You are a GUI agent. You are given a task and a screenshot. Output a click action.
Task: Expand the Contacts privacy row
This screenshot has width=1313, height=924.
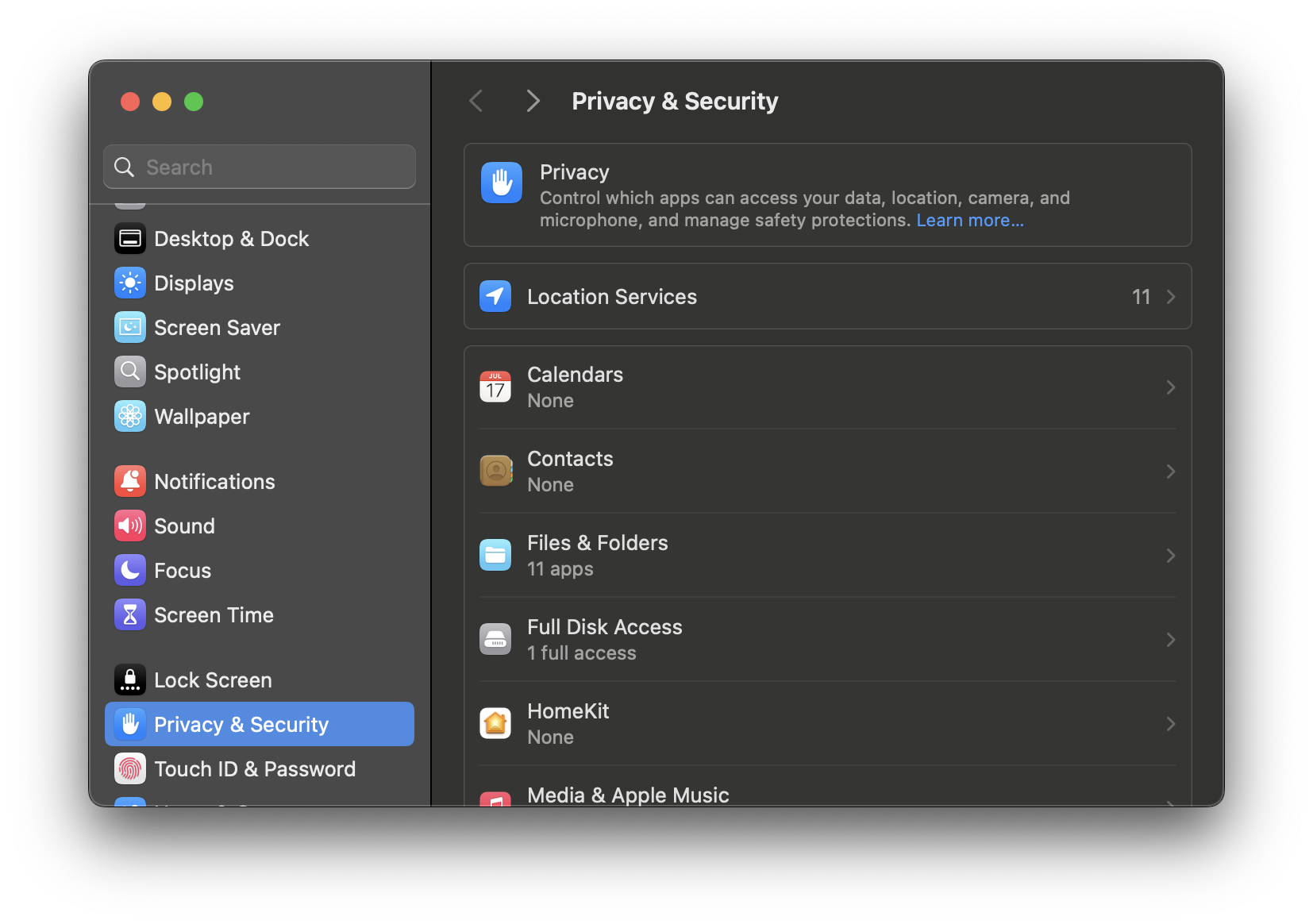coord(1171,471)
